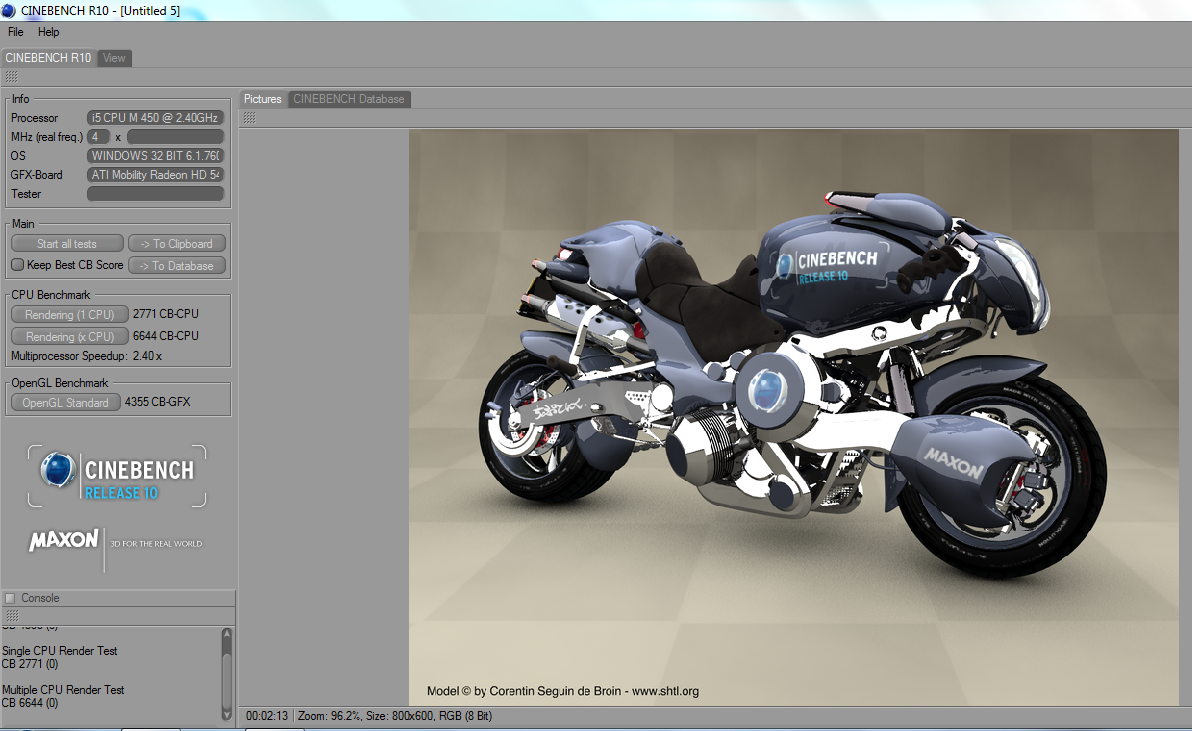Viewport: 1192px width, 731px height.
Task: Click the console scrollbar down arrow
Action: tap(227, 714)
